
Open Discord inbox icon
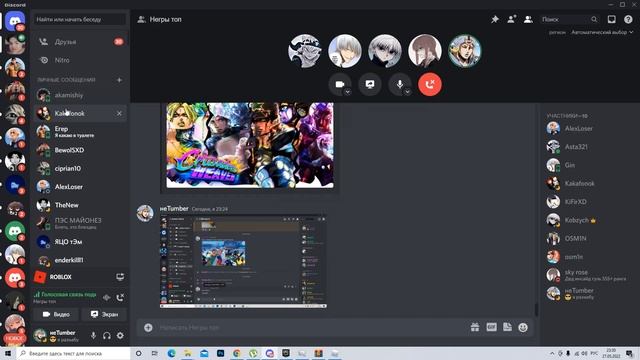(x=611, y=19)
